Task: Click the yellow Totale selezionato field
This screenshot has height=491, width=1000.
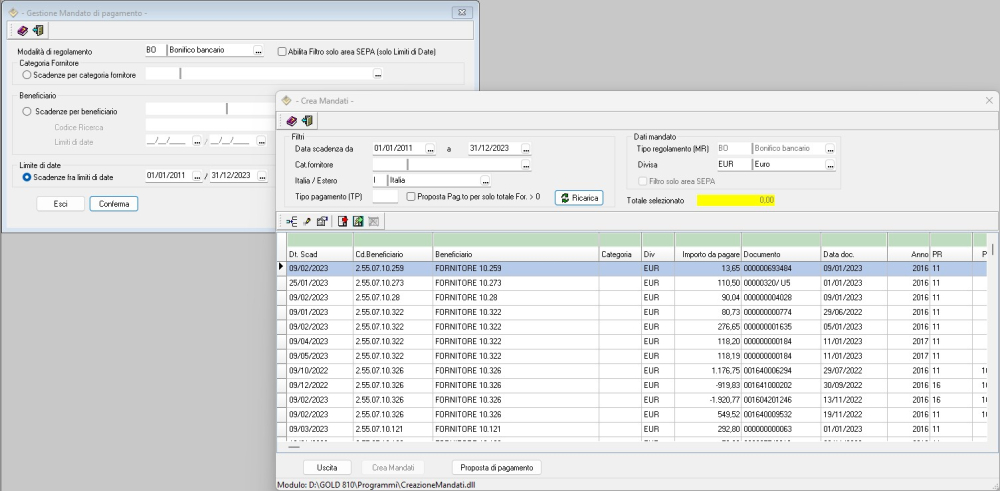Action: (737, 200)
